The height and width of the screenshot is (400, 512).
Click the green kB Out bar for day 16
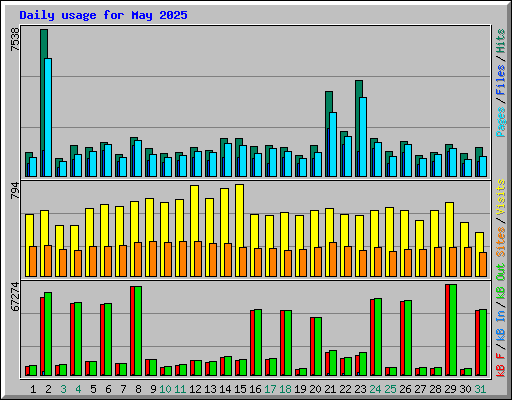pyautogui.click(x=258, y=342)
